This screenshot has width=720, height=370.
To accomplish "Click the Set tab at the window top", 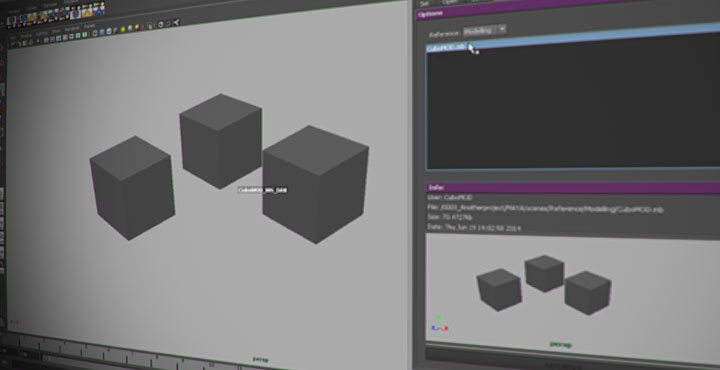I will [x=425, y=3].
